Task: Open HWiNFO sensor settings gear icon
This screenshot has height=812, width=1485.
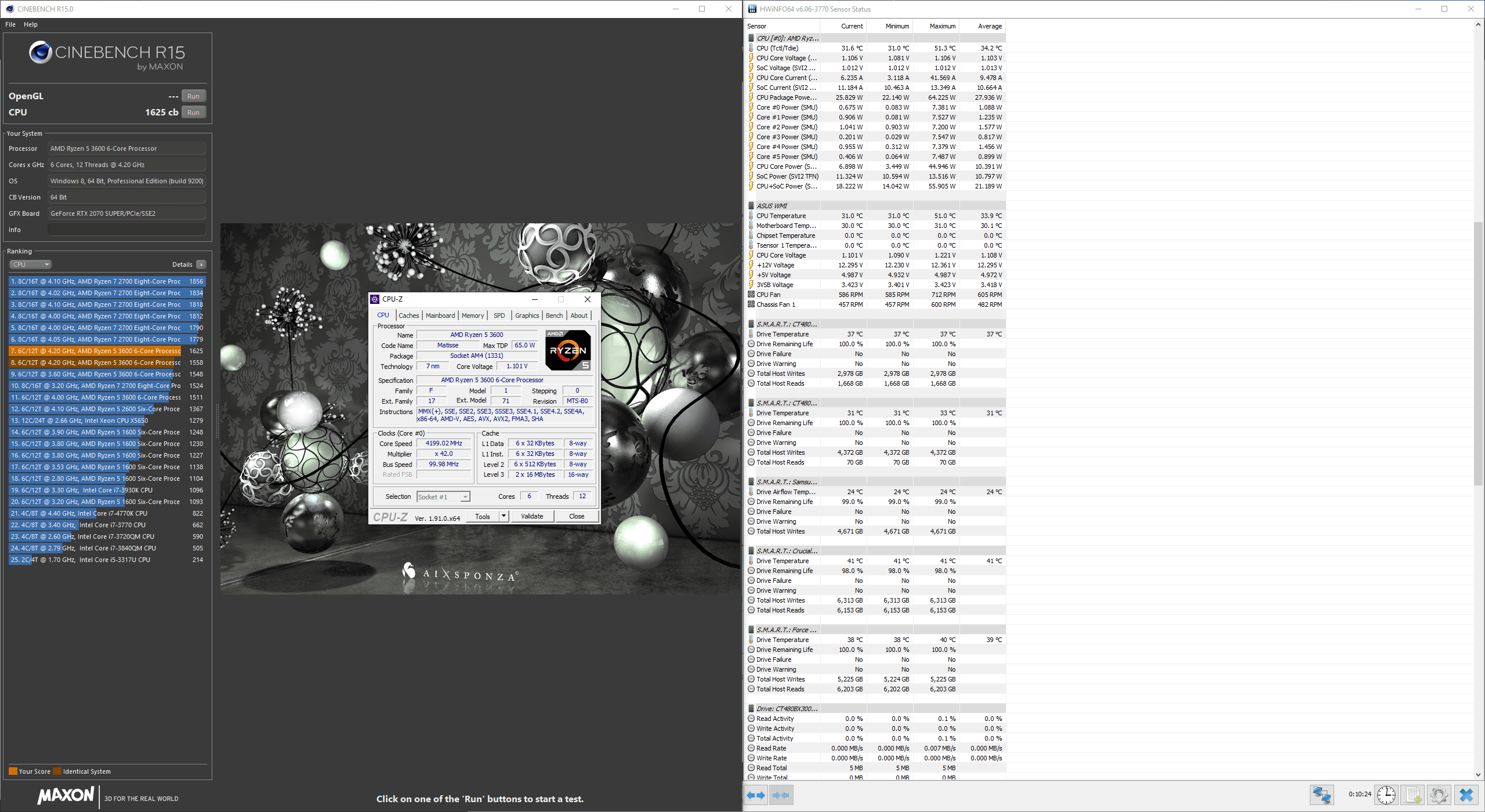Action: click(1439, 795)
